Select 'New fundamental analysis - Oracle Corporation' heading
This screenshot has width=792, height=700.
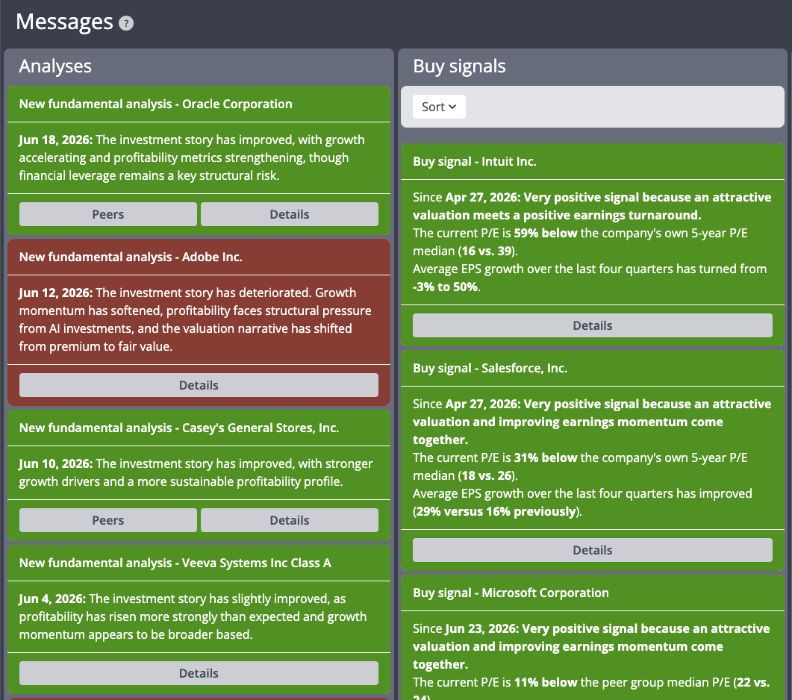coord(156,104)
